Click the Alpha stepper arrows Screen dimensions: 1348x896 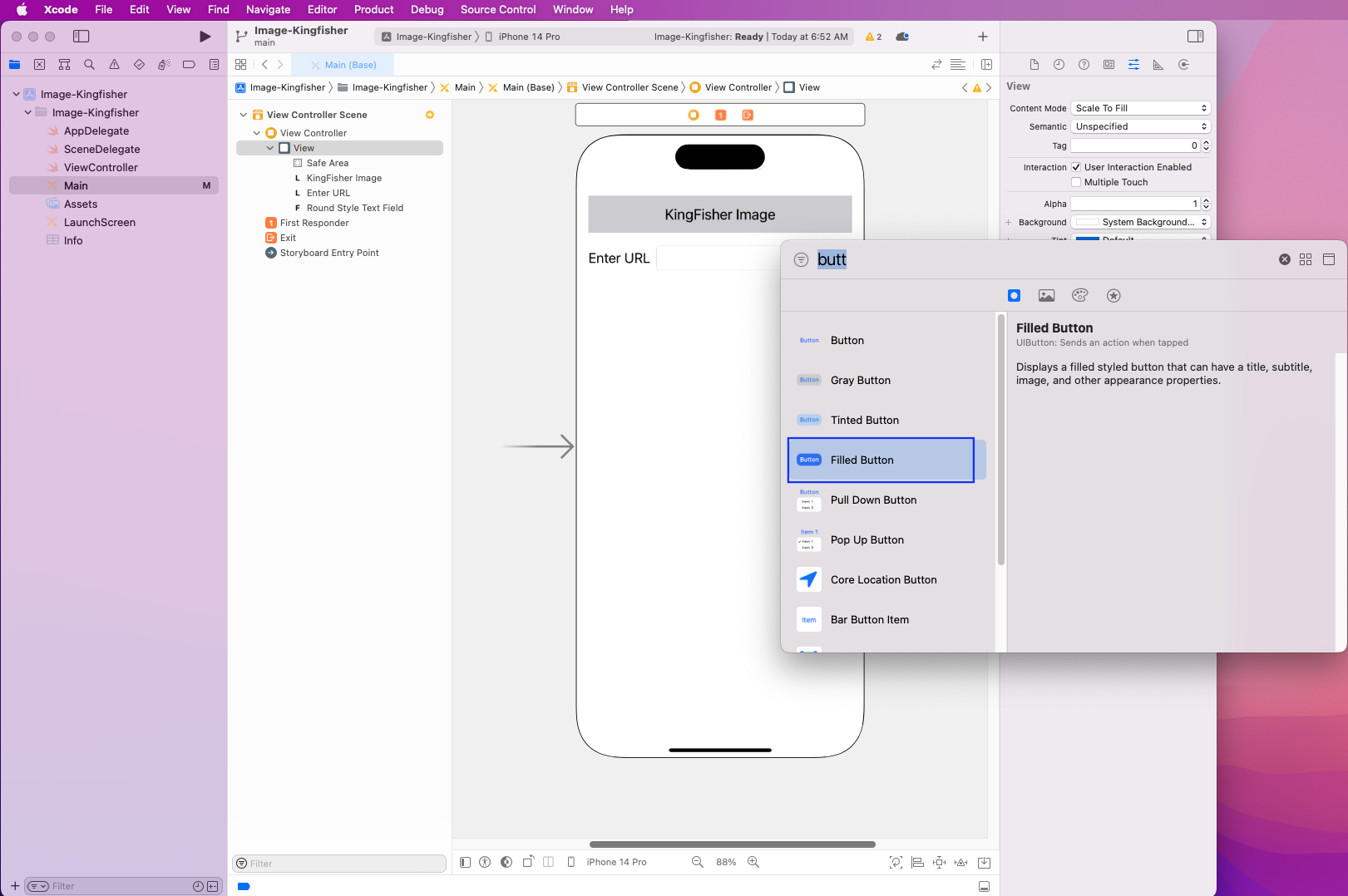pos(1206,204)
